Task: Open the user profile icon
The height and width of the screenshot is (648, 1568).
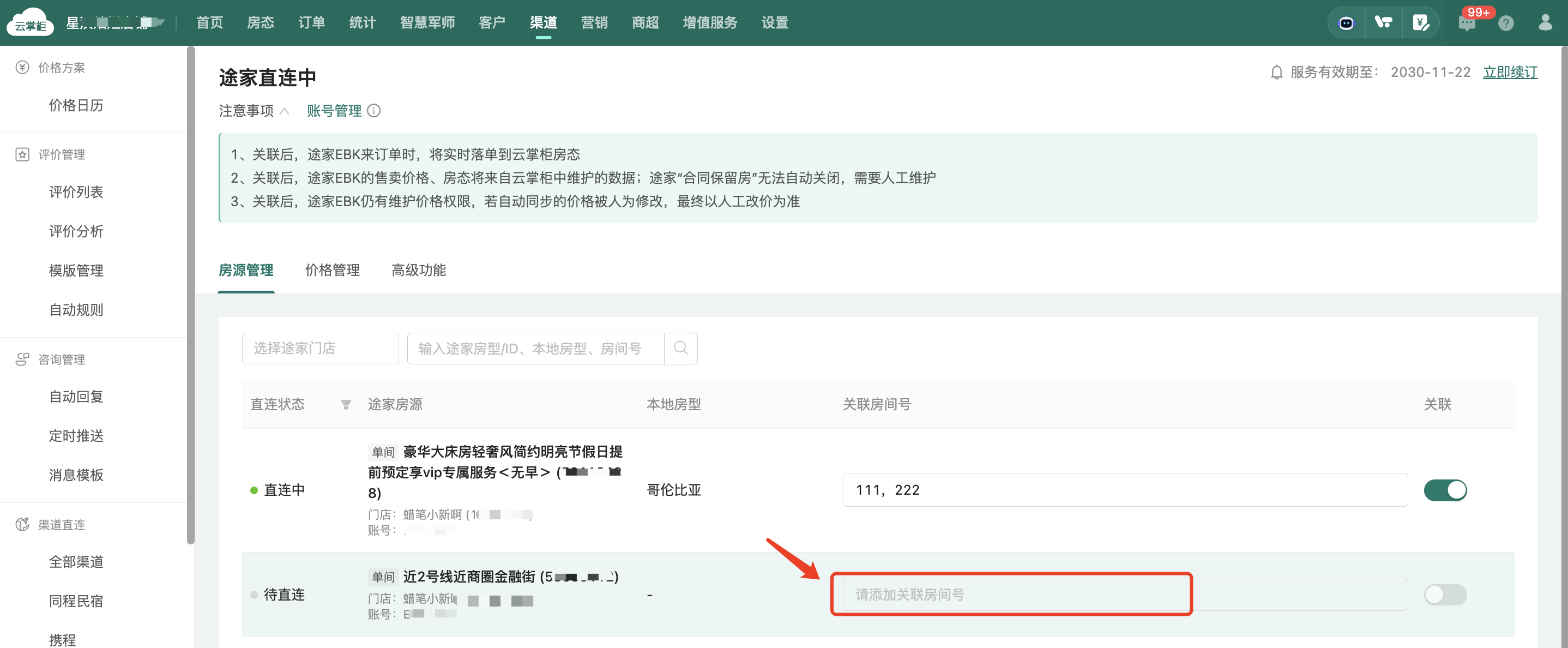Action: (x=1545, y=23)
